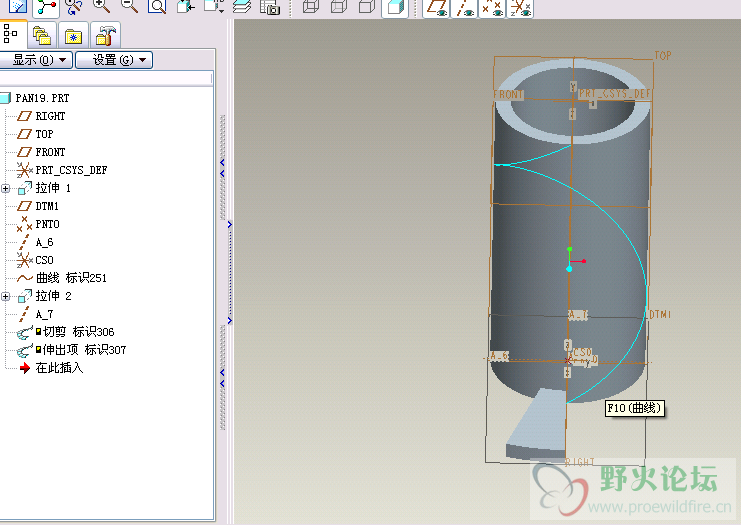Select the FRONT datum plane in tree
Image resolution: width=741 pixels, height=525 pixels.
coord(50,152)
